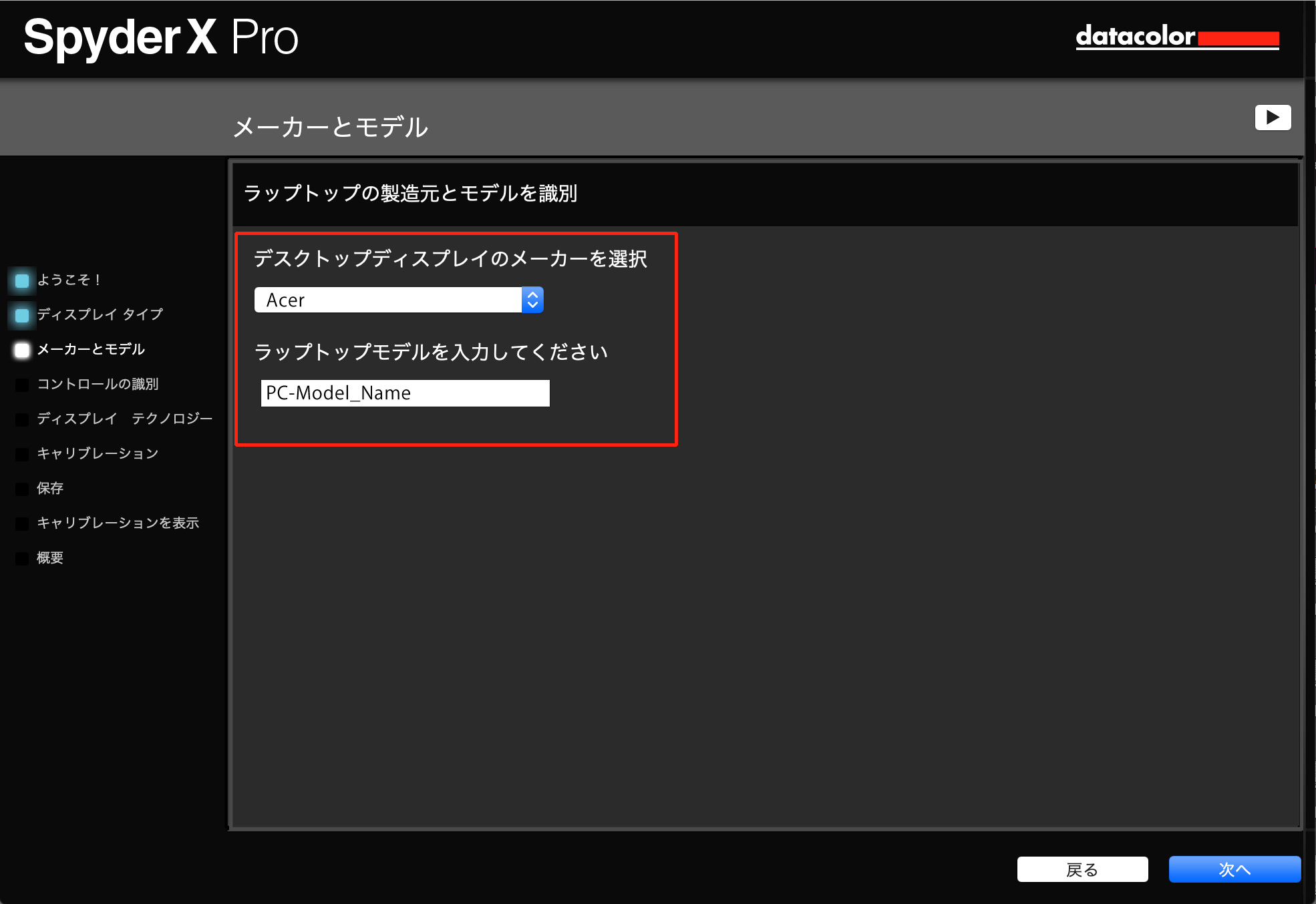Click the white indicator beside メーカーとモデル
Image resolution: width=1316 pixels, height=904 pixels.
pos(22,350)
